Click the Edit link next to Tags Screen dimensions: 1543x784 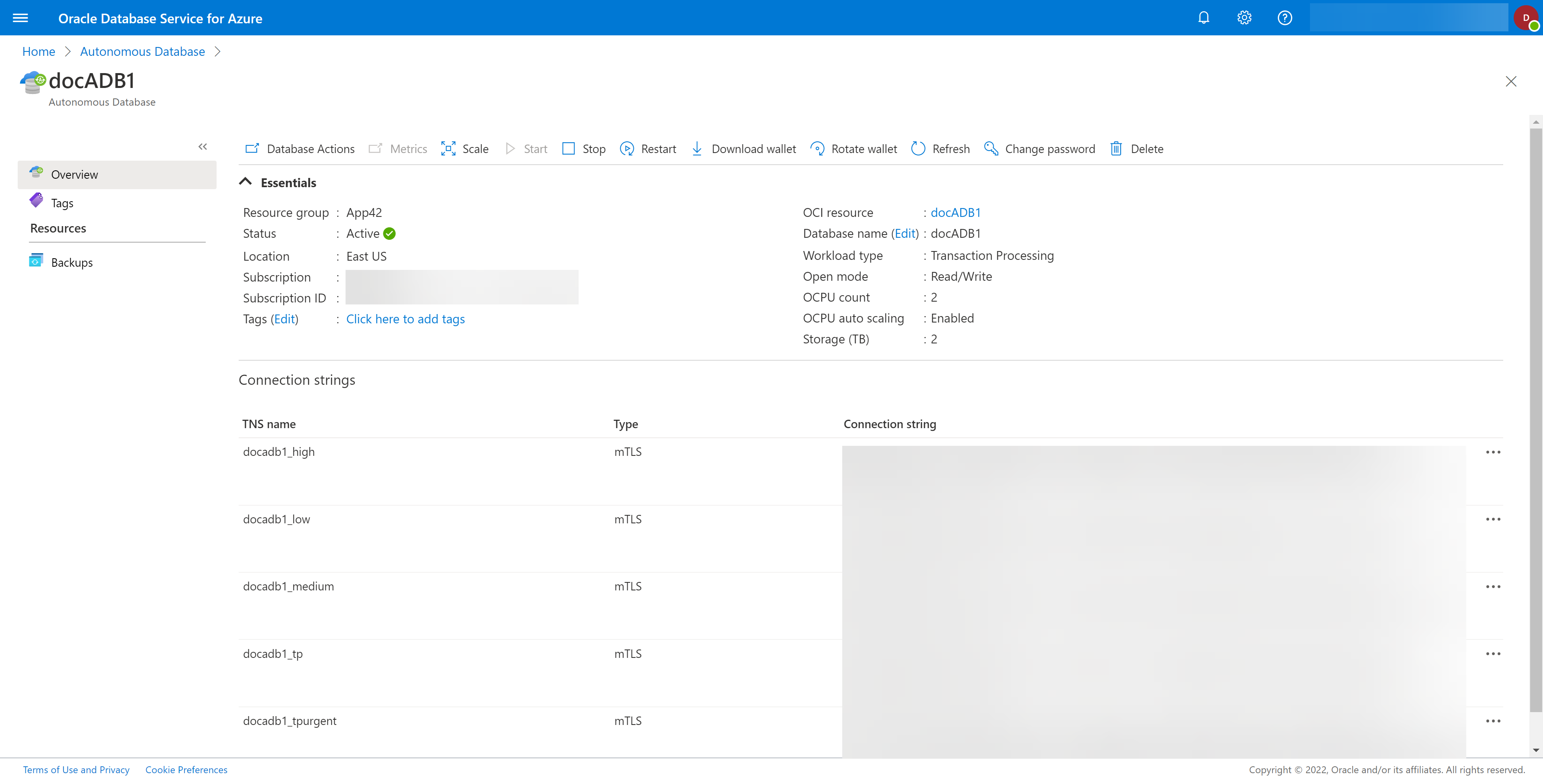pos(284,318)
